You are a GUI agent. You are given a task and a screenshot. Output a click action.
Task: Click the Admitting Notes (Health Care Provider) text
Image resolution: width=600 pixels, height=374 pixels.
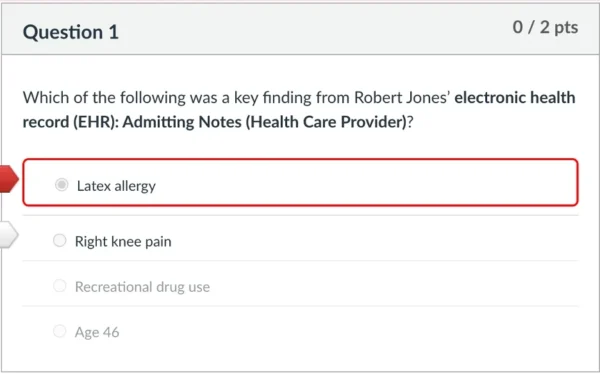pyautogui.click(x=264, y=122)
